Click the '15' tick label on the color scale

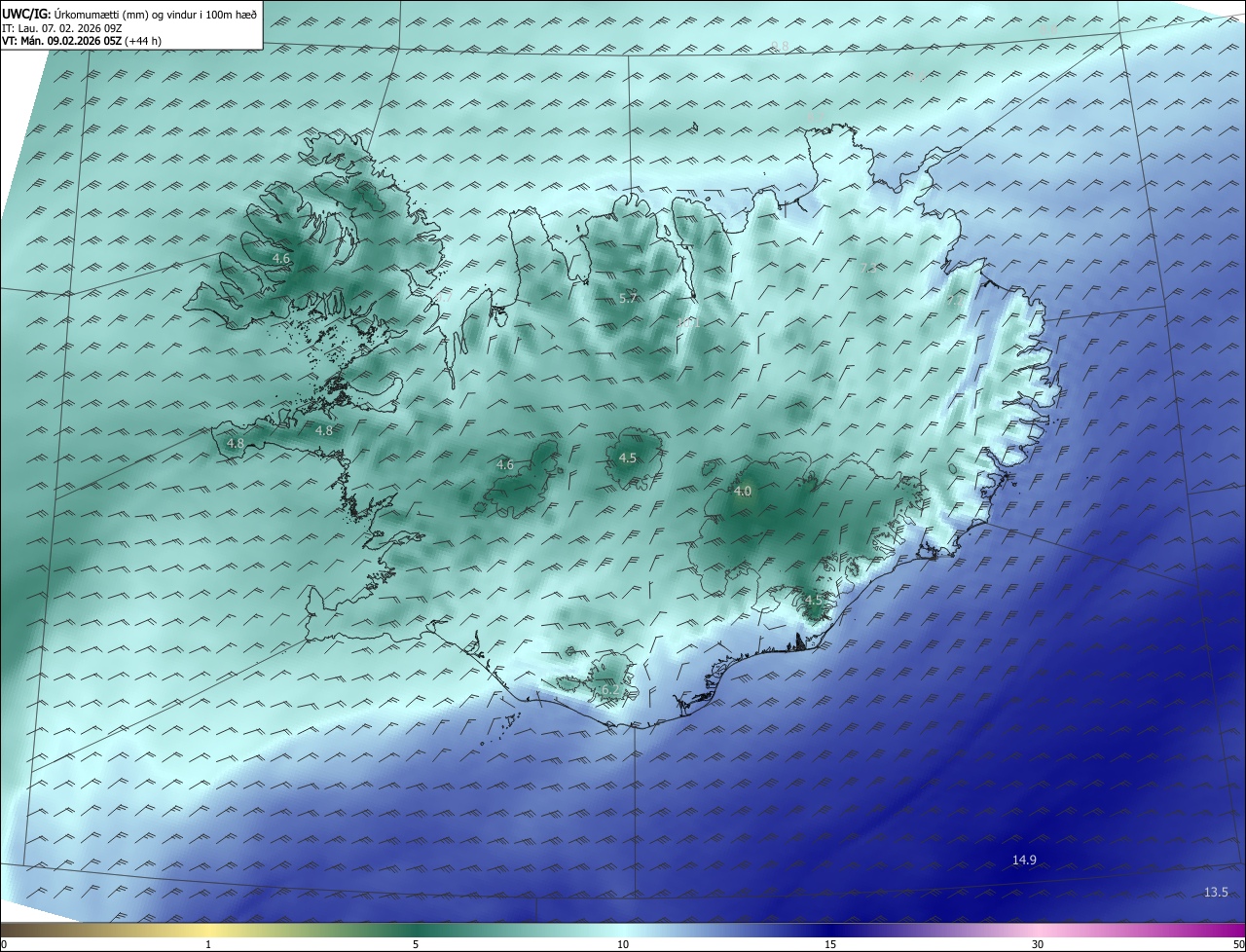pyautogui.click(x=830, y=944)
